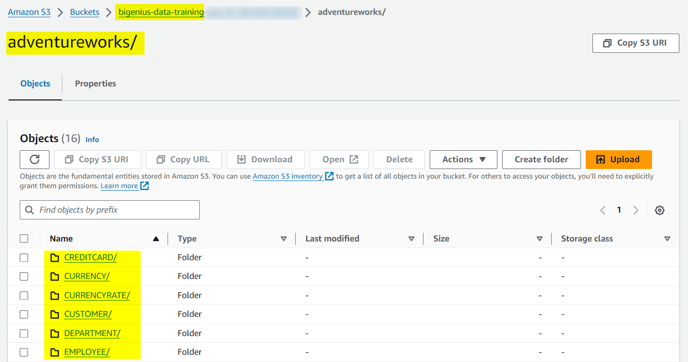
Task: Open the Info link next to Objects
Action: click(92, 140)
